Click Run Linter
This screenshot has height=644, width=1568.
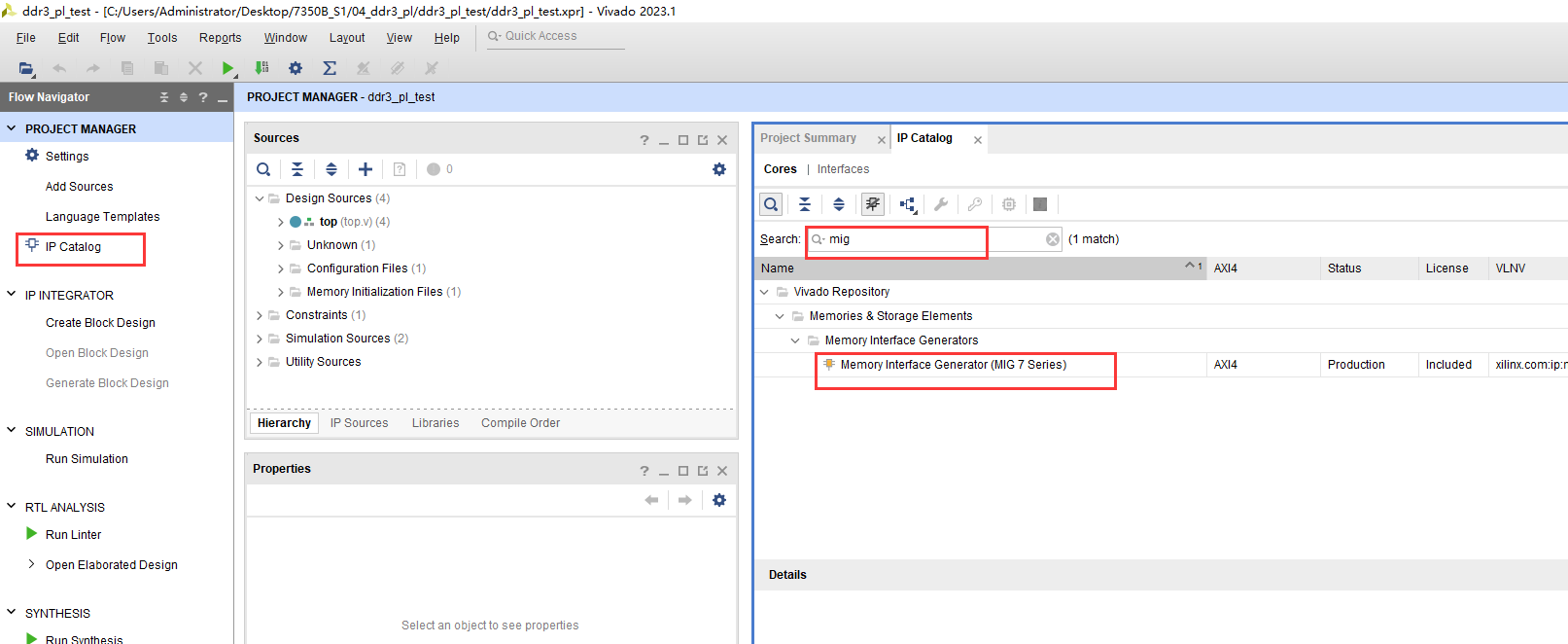[x=73, y=535]
